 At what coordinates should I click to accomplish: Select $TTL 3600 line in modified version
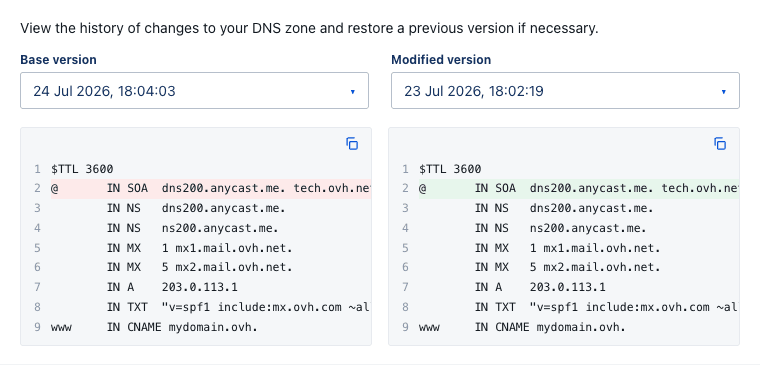tap(450, 169)
